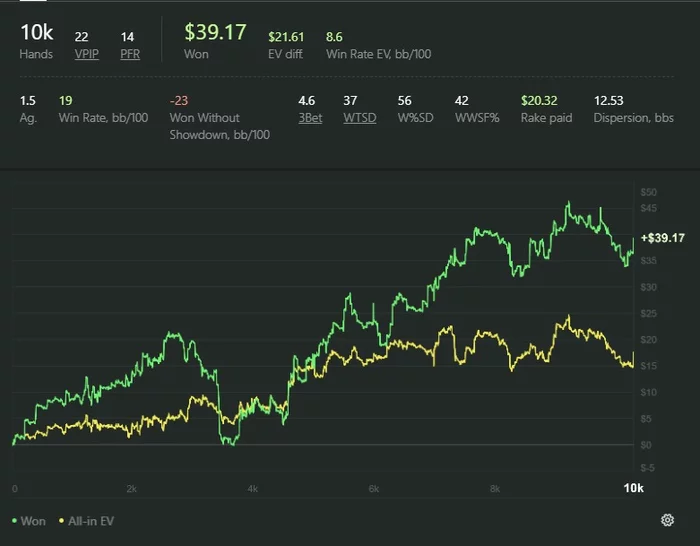The image size is (700, 546).
Task: Open the underlined 3Bet stat link
Action: click(310, 118)
